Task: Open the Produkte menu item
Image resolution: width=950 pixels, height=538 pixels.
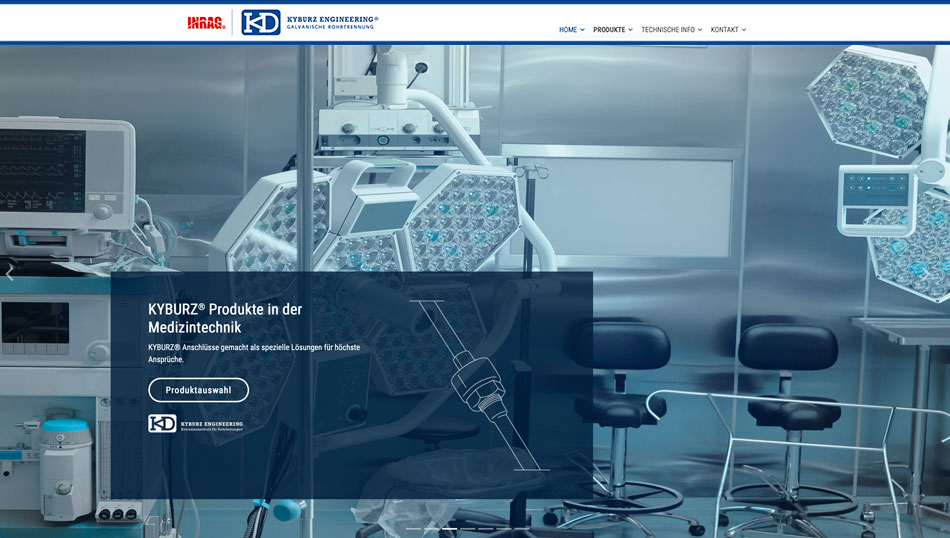Action: [x=608, y=30]
